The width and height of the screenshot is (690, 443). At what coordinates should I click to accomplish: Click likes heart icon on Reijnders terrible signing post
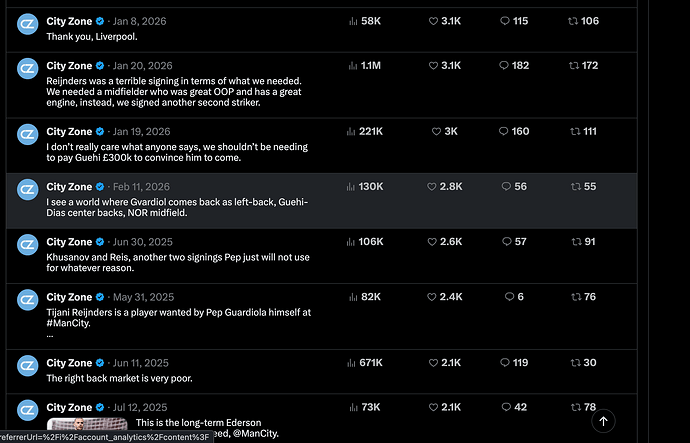point(433,66)
